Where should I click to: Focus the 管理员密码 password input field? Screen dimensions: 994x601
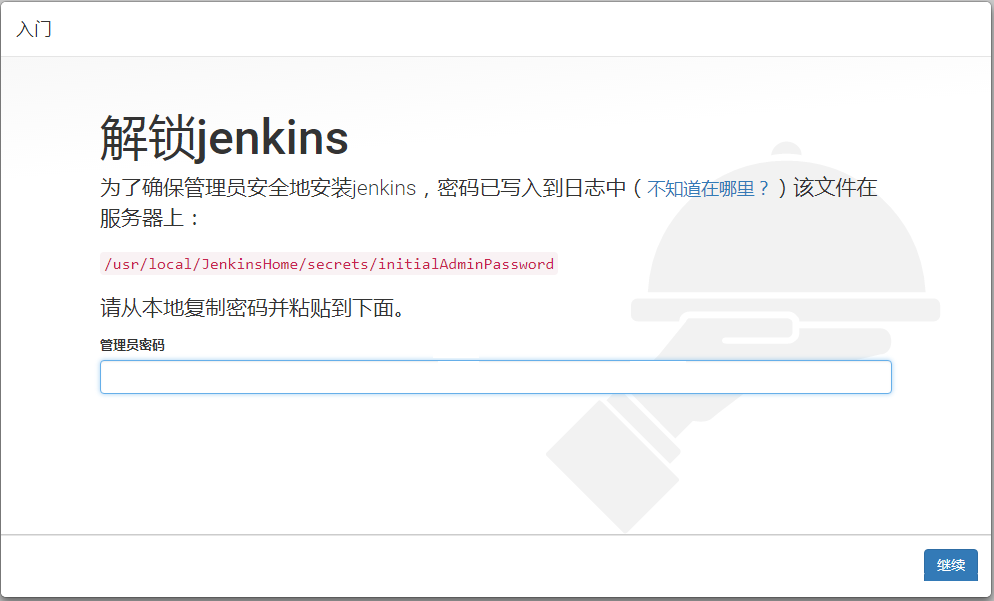(x=496, y=377)
